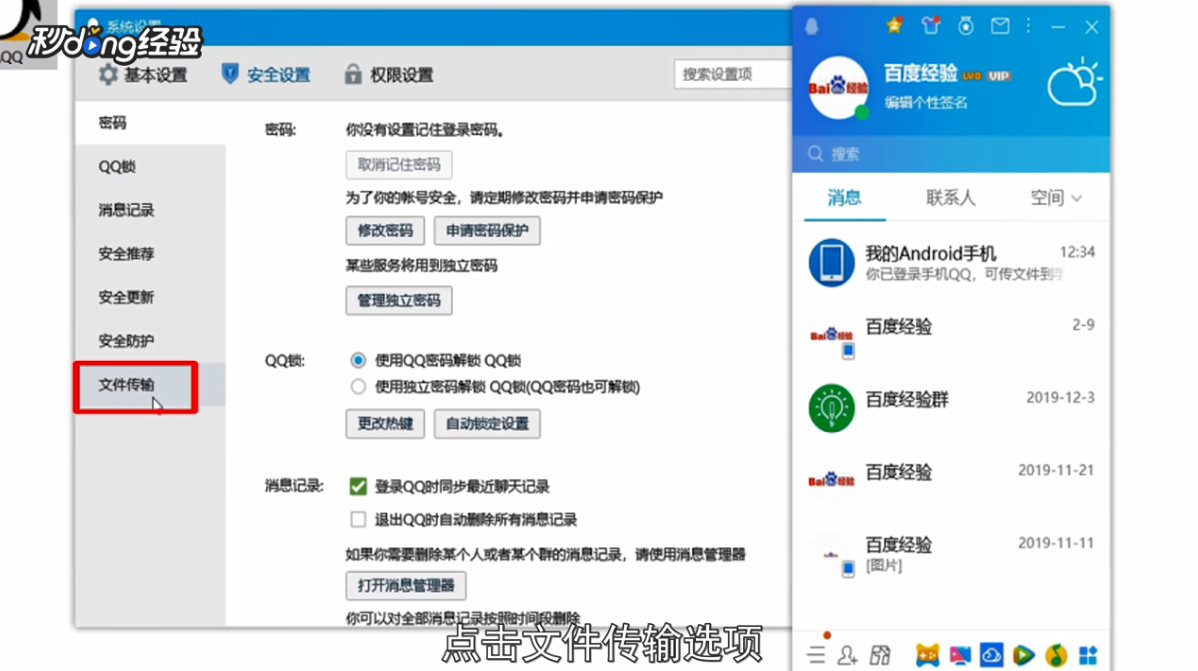
Task: Switch to 权限设置 tab
Action: tap(389, 74)
